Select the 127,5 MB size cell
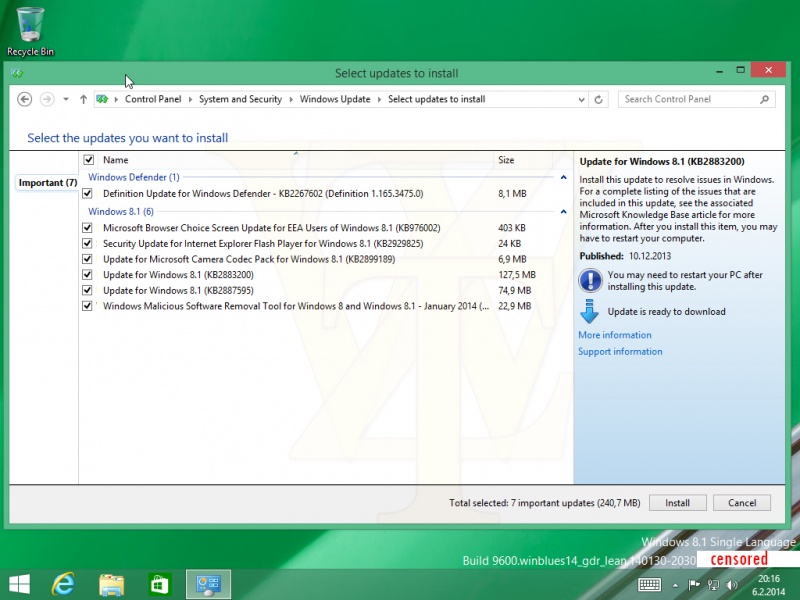 517,274
